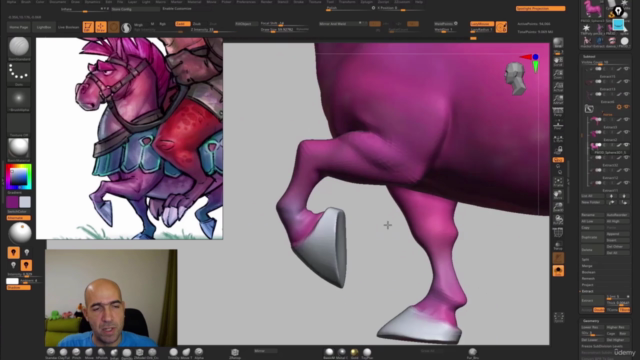Click the head navigation gizmo in viewport
The height and width of the screenshot is (360, 640).
pos(515,78)
